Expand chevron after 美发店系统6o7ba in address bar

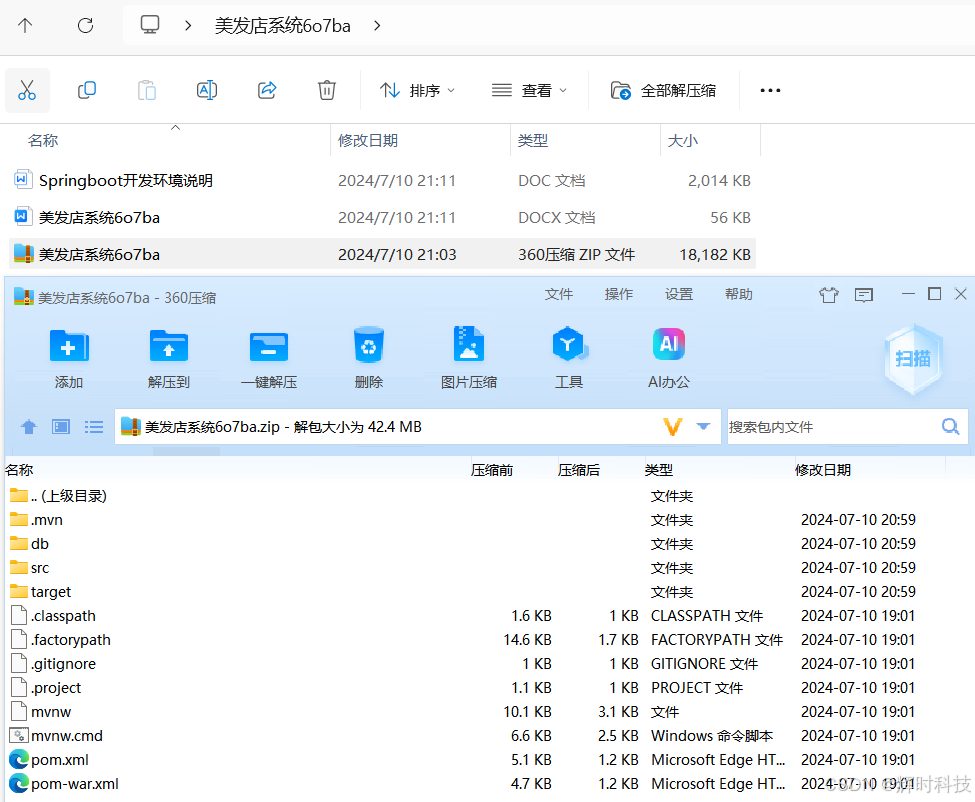pyautogui.click(x=377, y=25)
